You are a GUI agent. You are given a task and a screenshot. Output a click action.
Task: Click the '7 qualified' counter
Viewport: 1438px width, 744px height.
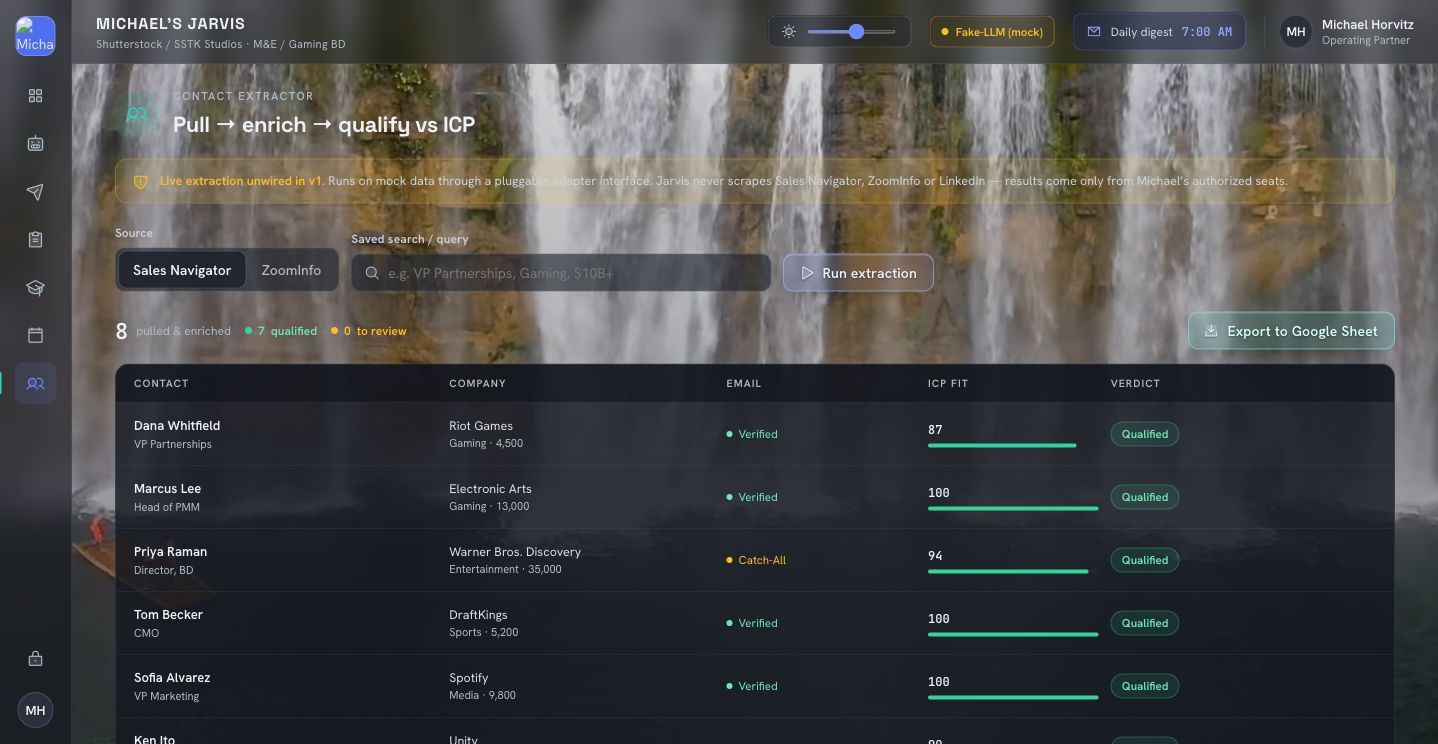click(281, 331)
